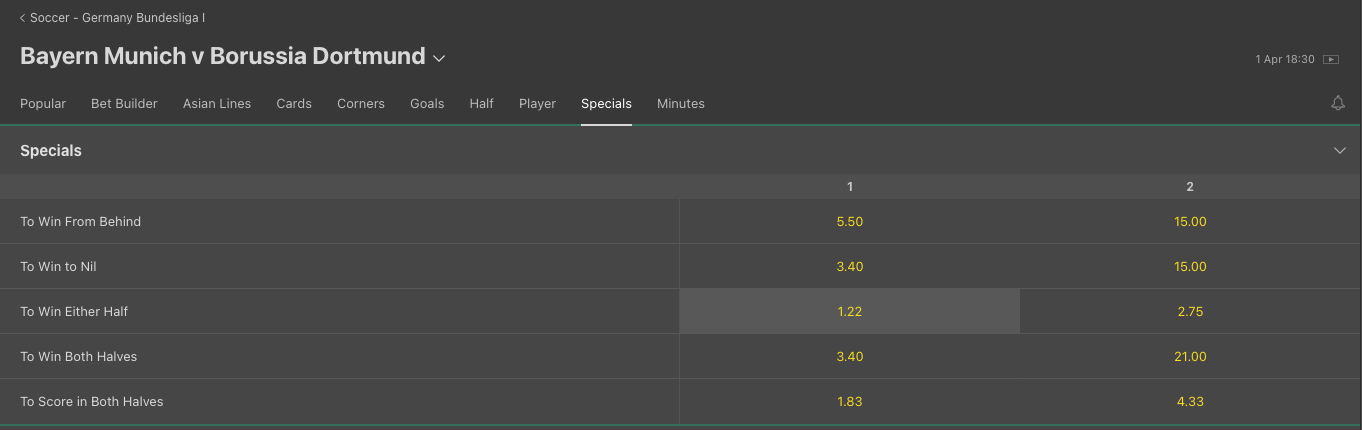Image resolution: width=1362 pixels, height=430 pixels.
Task: Select the Asian Lines tab
Action: click(x=217, y=104)
